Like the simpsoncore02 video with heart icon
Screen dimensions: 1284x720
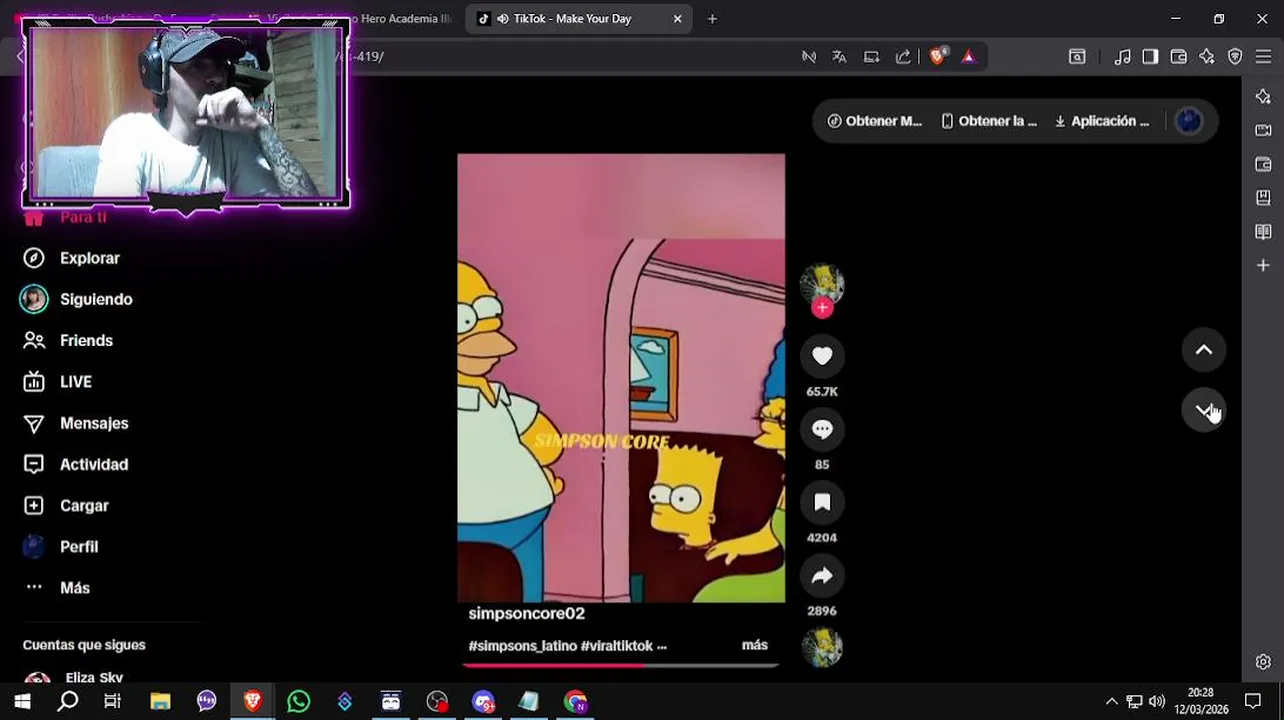pos(822,356)
